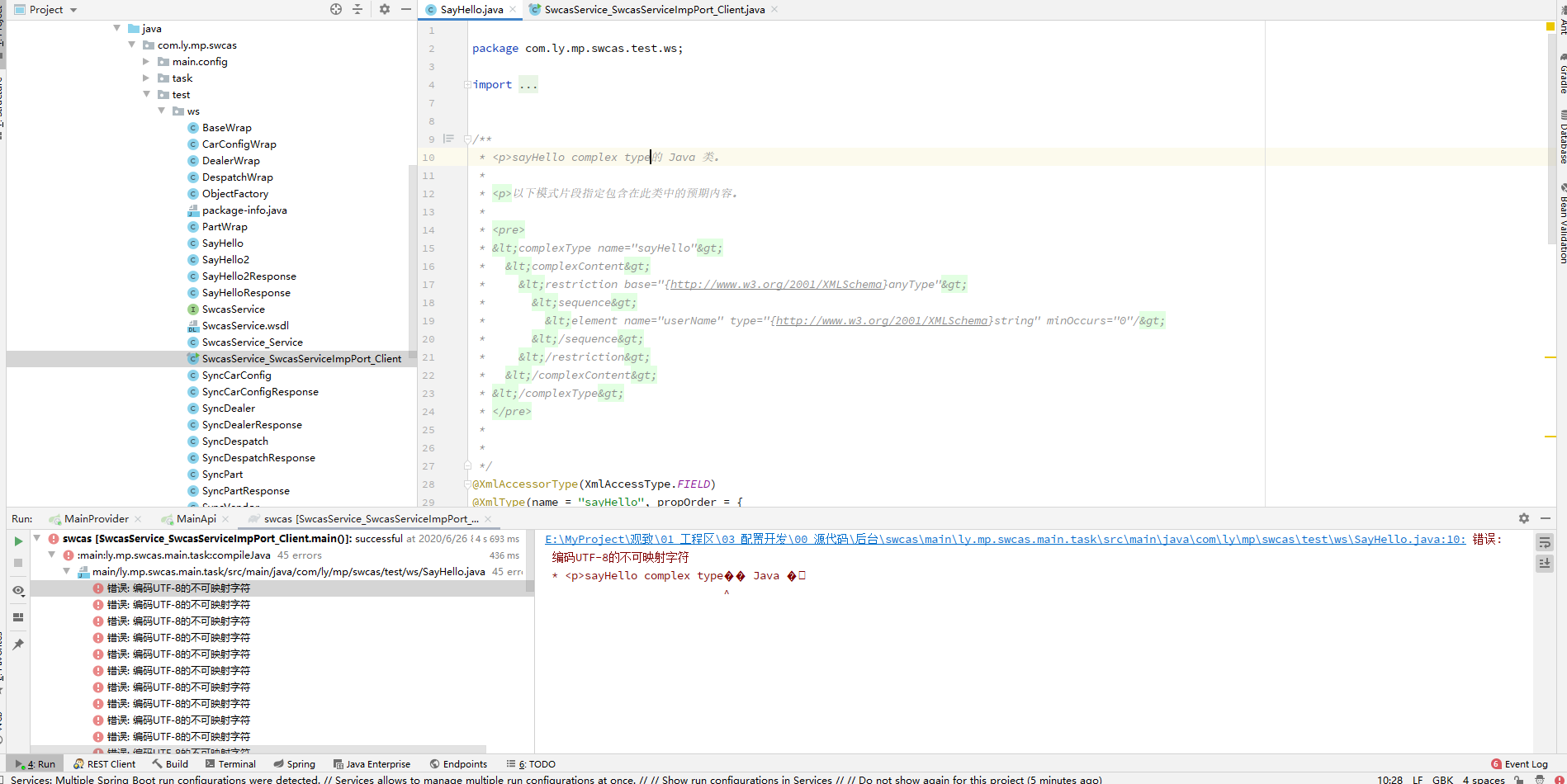
Task: Collapse the com.ly.mp.swcas package
Action: pos(131,45)
